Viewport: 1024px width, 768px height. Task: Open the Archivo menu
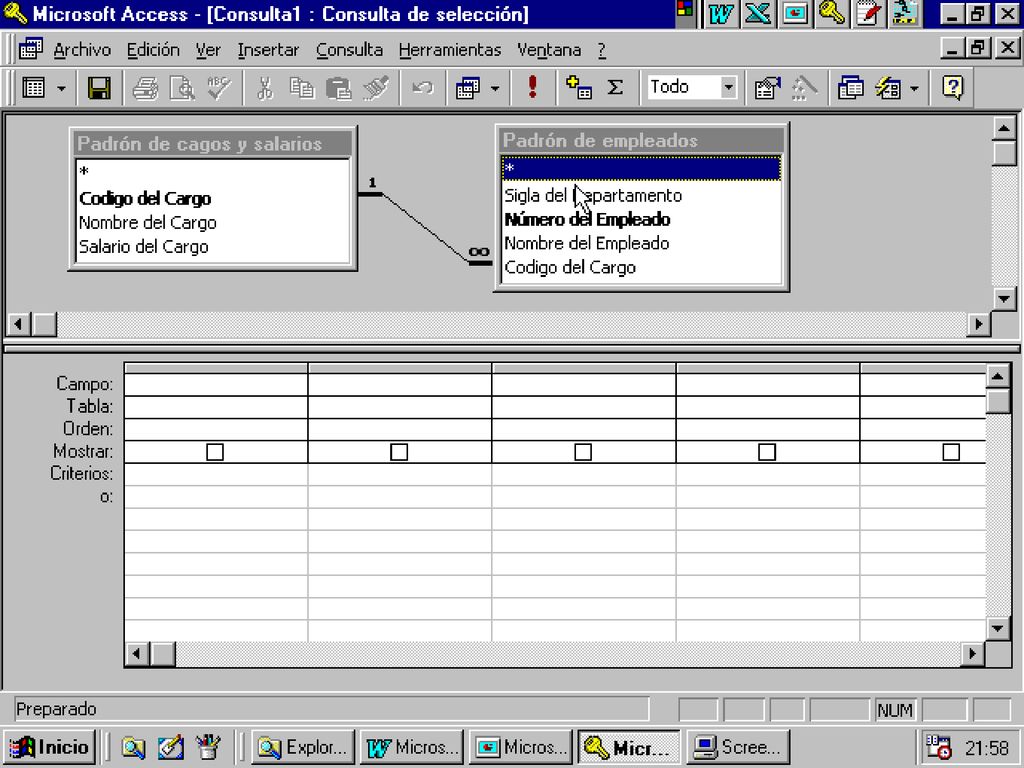pos(82,50)
